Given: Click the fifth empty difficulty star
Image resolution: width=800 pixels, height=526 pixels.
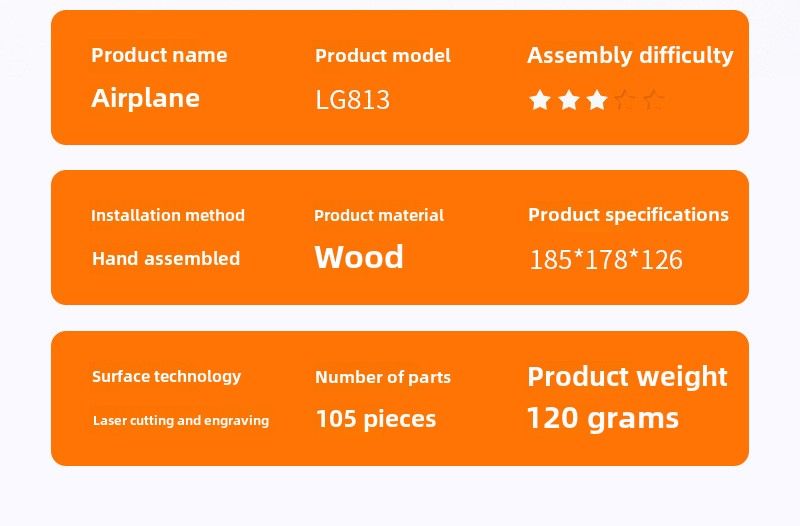Looking at the screenshot, I should (x=654, y=100).
